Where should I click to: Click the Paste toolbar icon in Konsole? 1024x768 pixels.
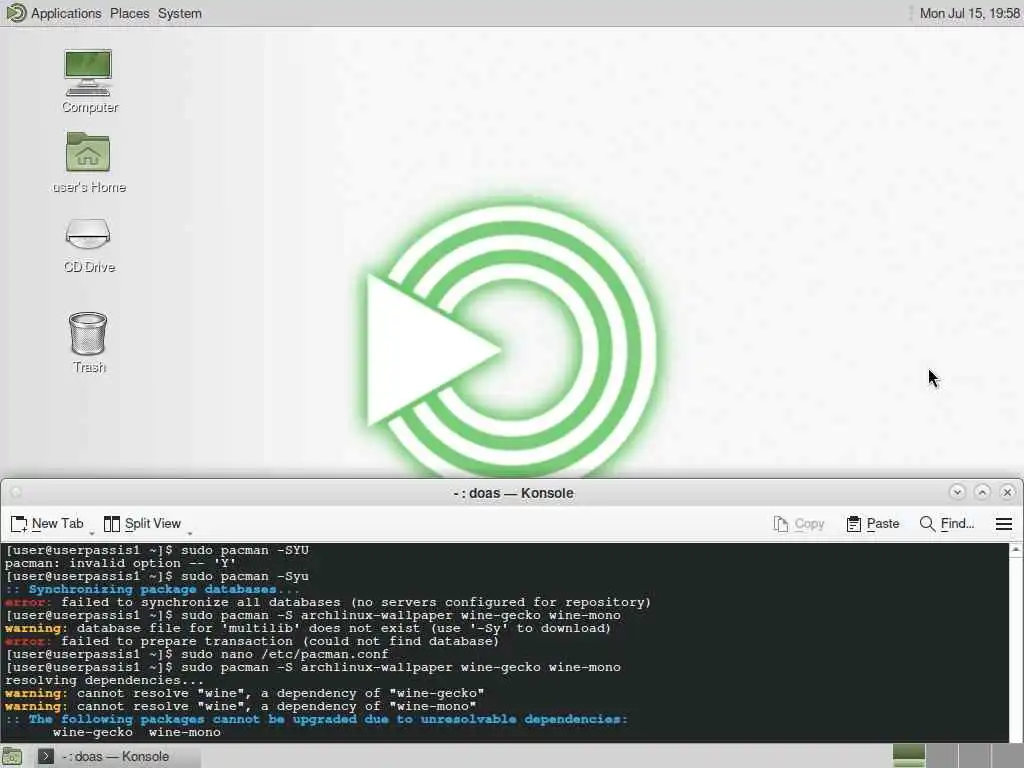click(854, 524)
